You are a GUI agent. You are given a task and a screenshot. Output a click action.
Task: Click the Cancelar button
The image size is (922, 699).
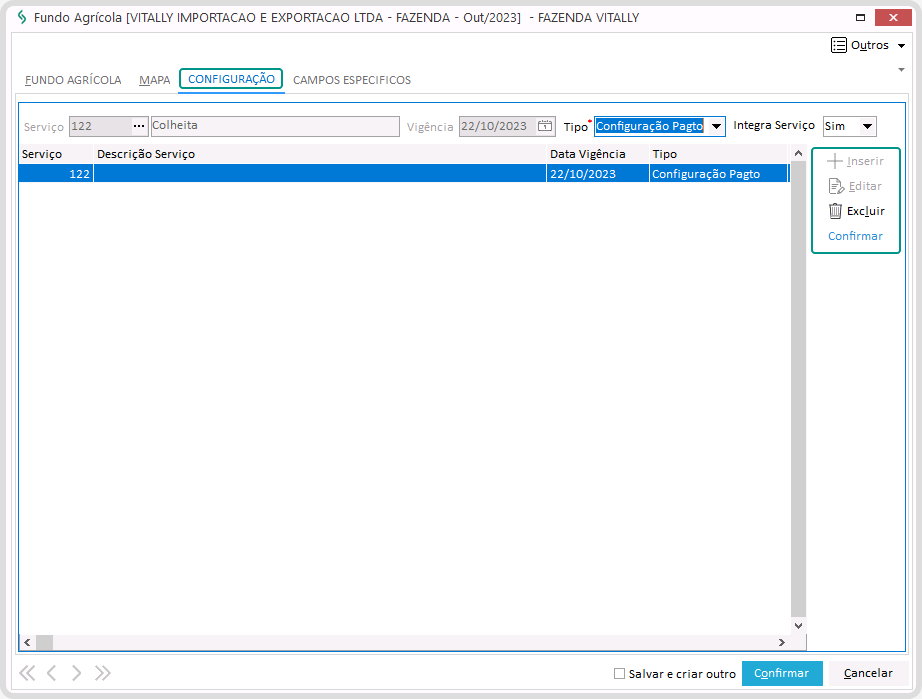tap(868, 673)
